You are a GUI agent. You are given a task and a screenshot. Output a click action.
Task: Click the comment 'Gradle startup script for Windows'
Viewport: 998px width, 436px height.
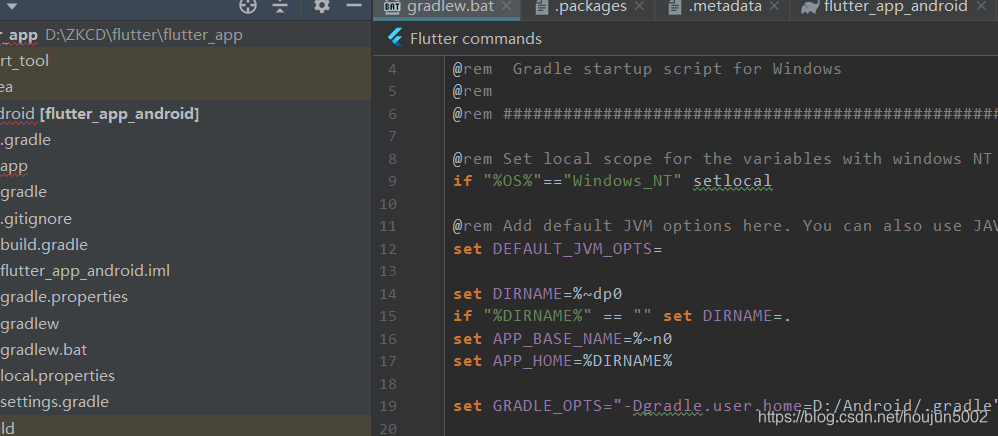677,69
